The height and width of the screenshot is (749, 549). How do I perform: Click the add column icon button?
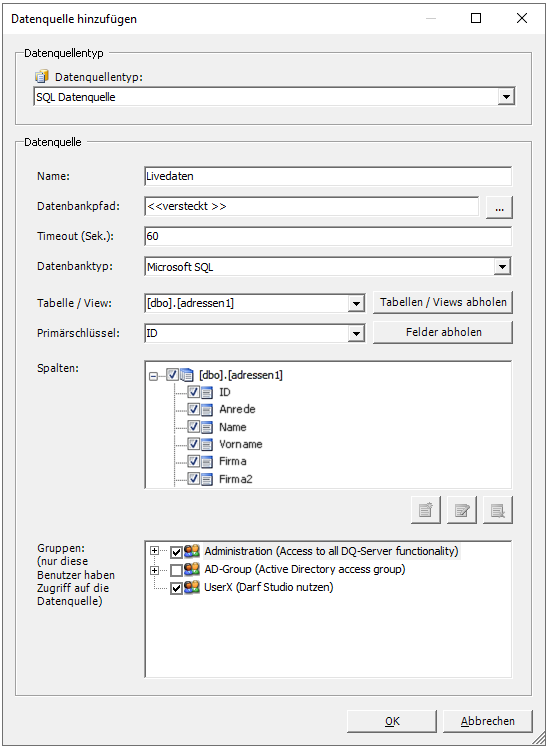click(x=425, y=510)
